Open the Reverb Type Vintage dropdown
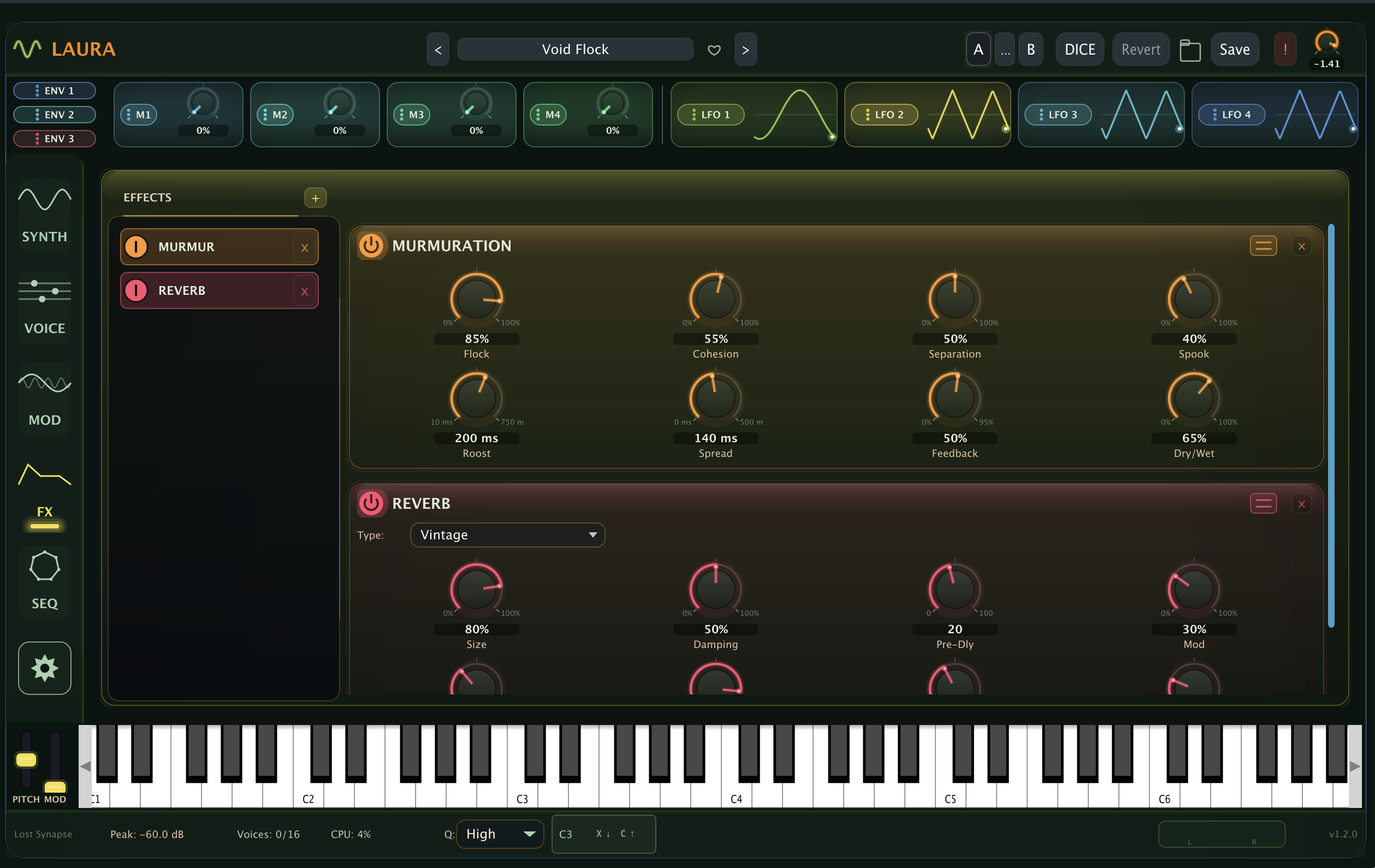This screenshot has width=1375, height=868. (507, 535)
